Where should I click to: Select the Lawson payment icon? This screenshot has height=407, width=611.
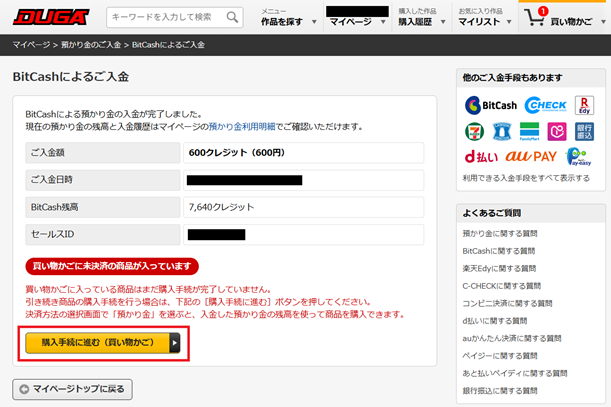(x=502, y=131)
